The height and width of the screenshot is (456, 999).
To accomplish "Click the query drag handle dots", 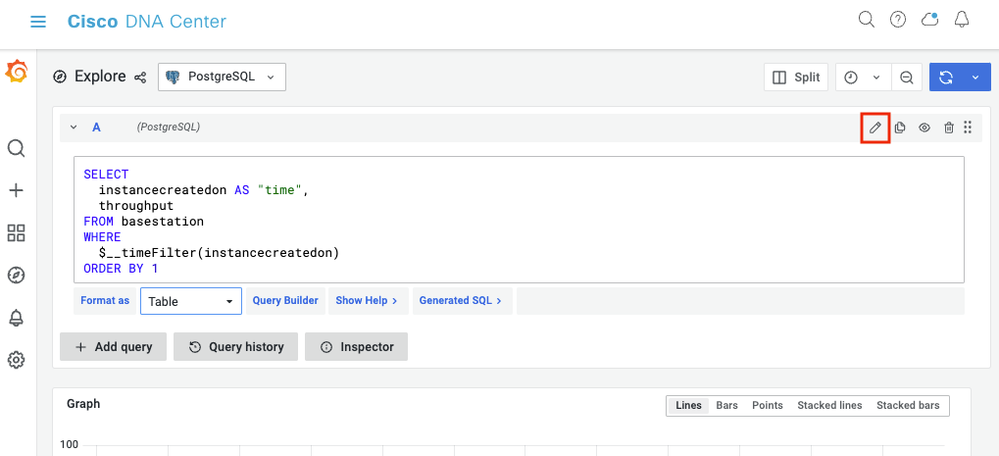I will [x=968, y=127].
